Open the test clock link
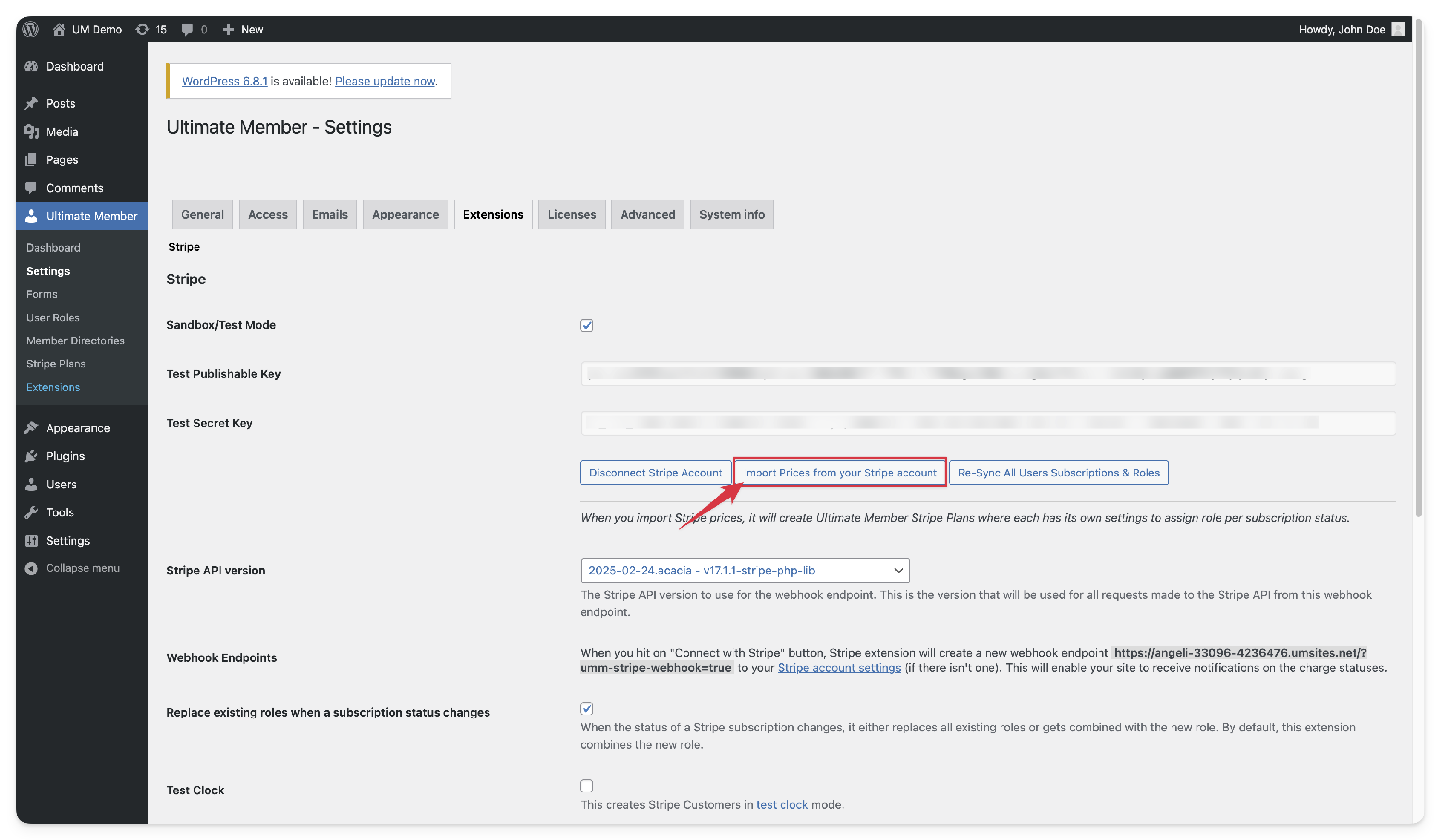Screen dimensions: 1441x840 click(782, 804)
